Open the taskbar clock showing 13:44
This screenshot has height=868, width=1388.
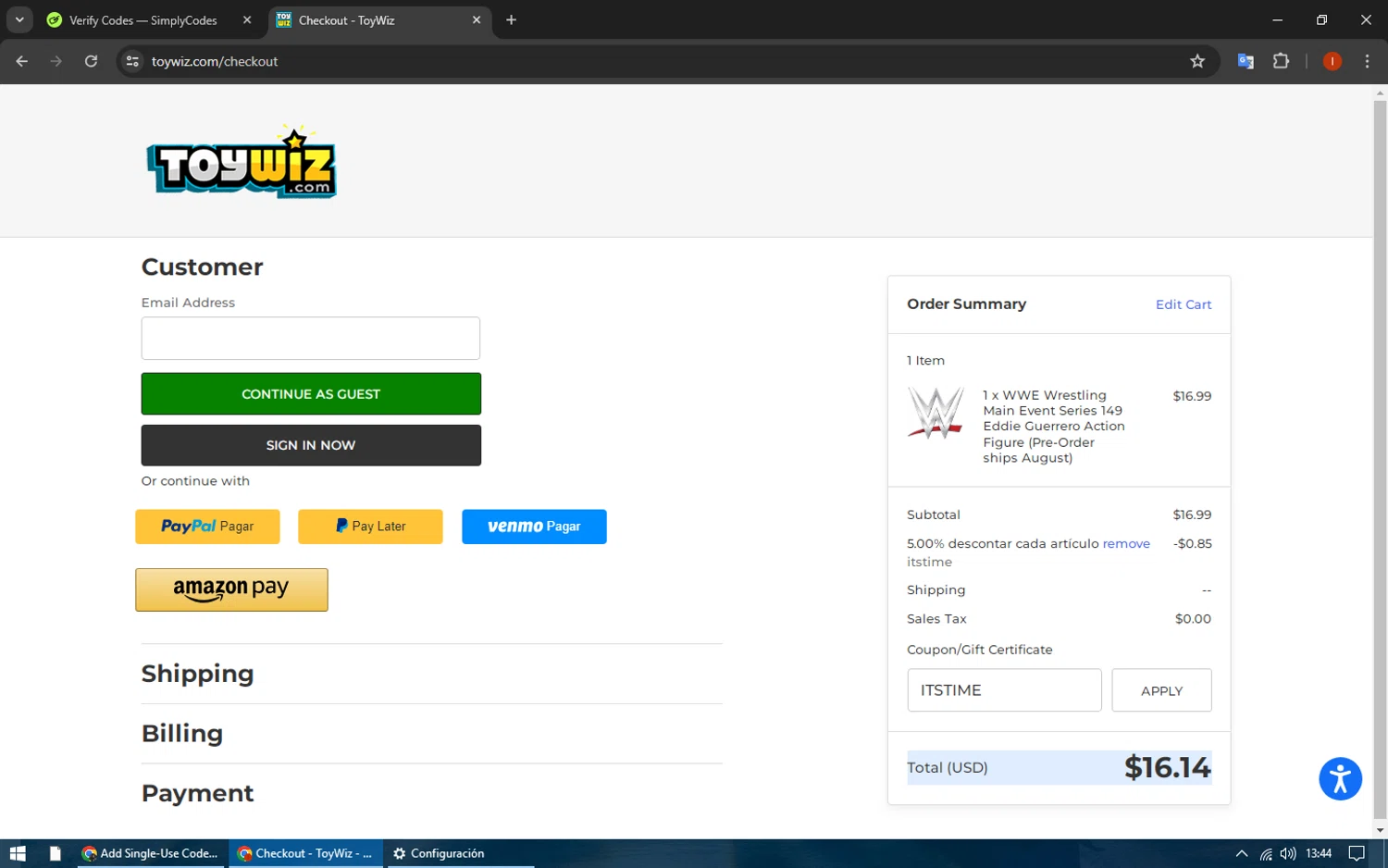click(x=1319, y=853)
